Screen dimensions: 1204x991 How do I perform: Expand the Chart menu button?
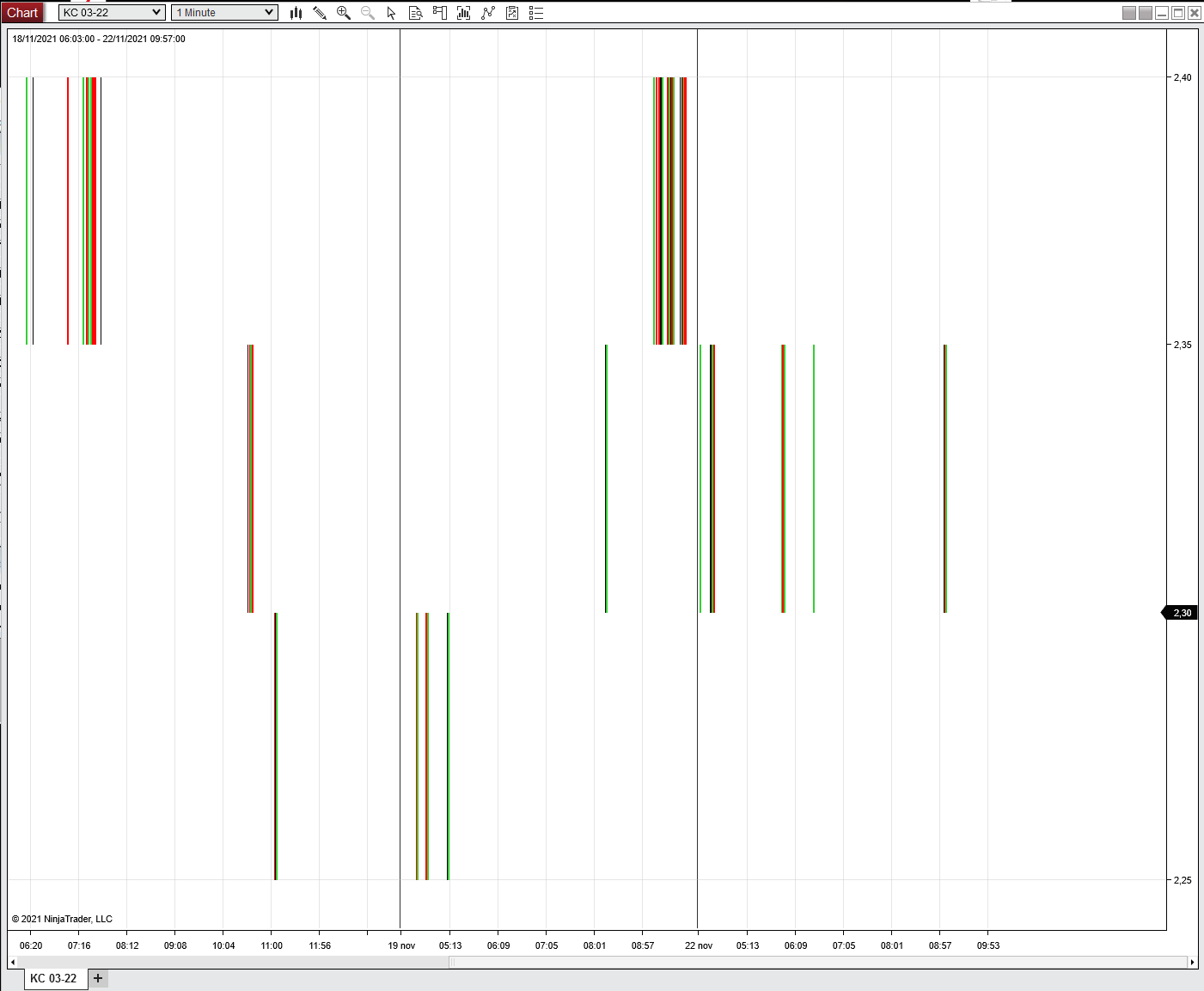(x=22, y=12)
